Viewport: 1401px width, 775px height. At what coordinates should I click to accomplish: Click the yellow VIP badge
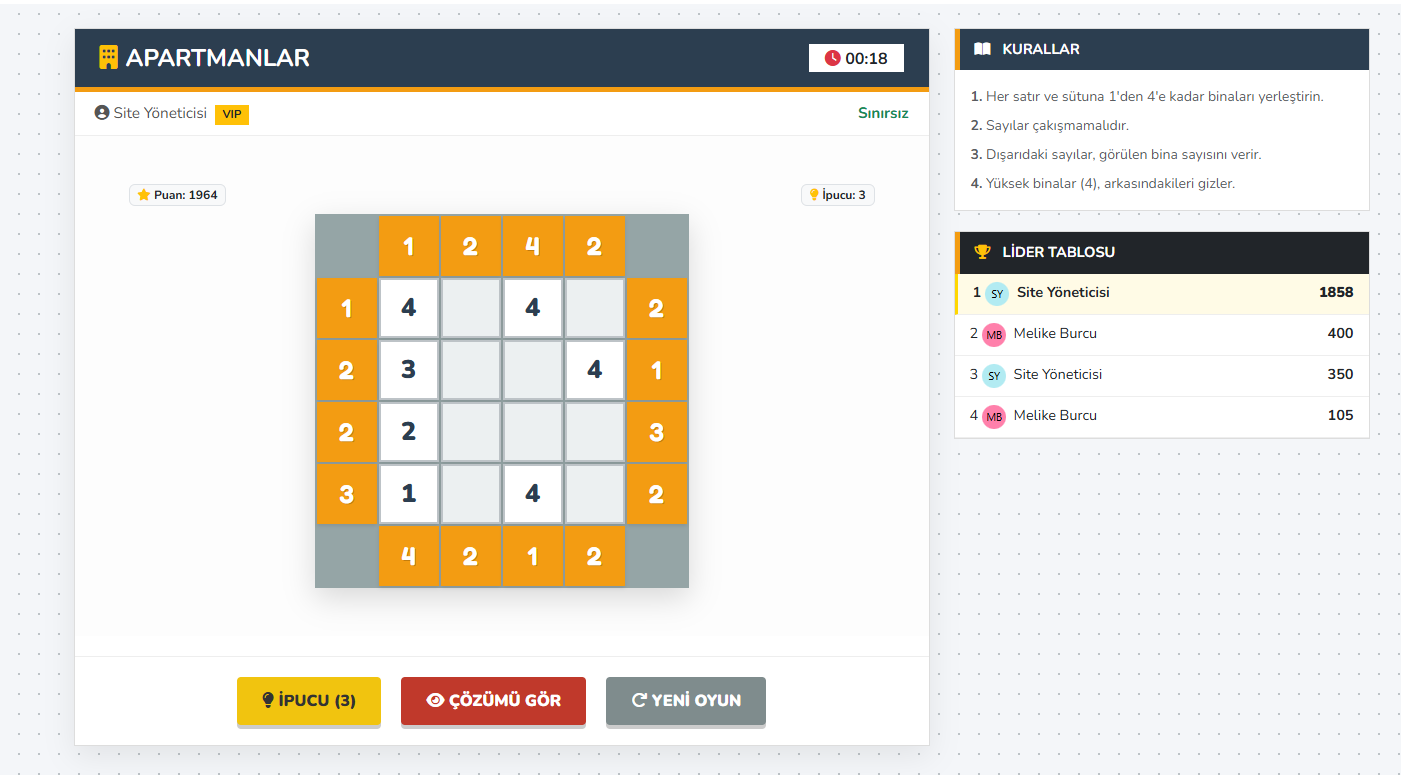(232, 114)
